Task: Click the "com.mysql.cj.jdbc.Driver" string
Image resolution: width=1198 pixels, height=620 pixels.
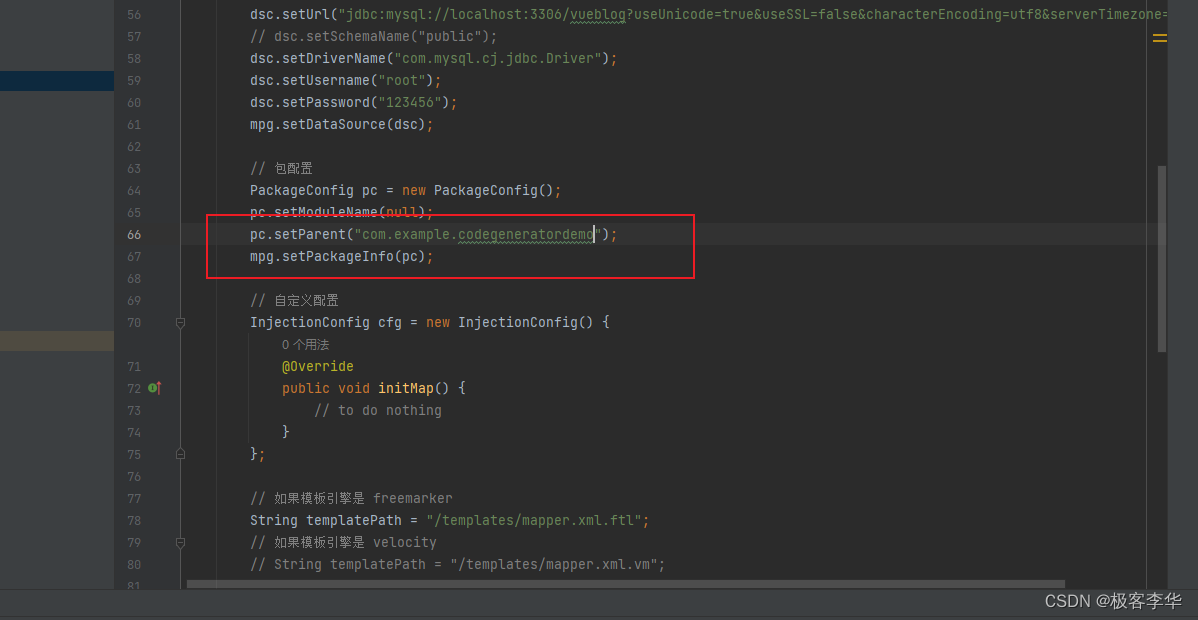Action: click(x=500, y=59)
